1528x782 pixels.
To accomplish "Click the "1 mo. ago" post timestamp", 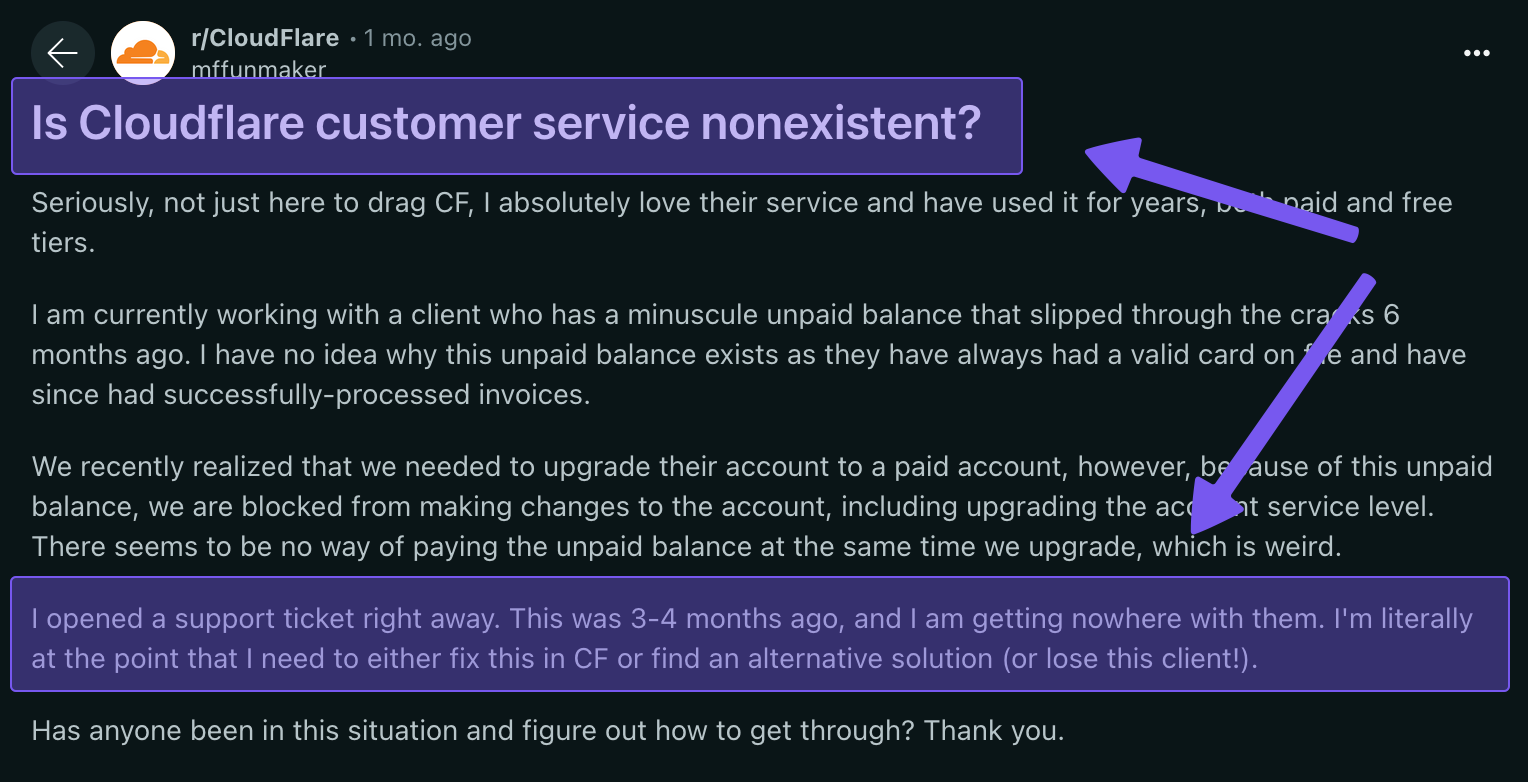I will (417, 38).
